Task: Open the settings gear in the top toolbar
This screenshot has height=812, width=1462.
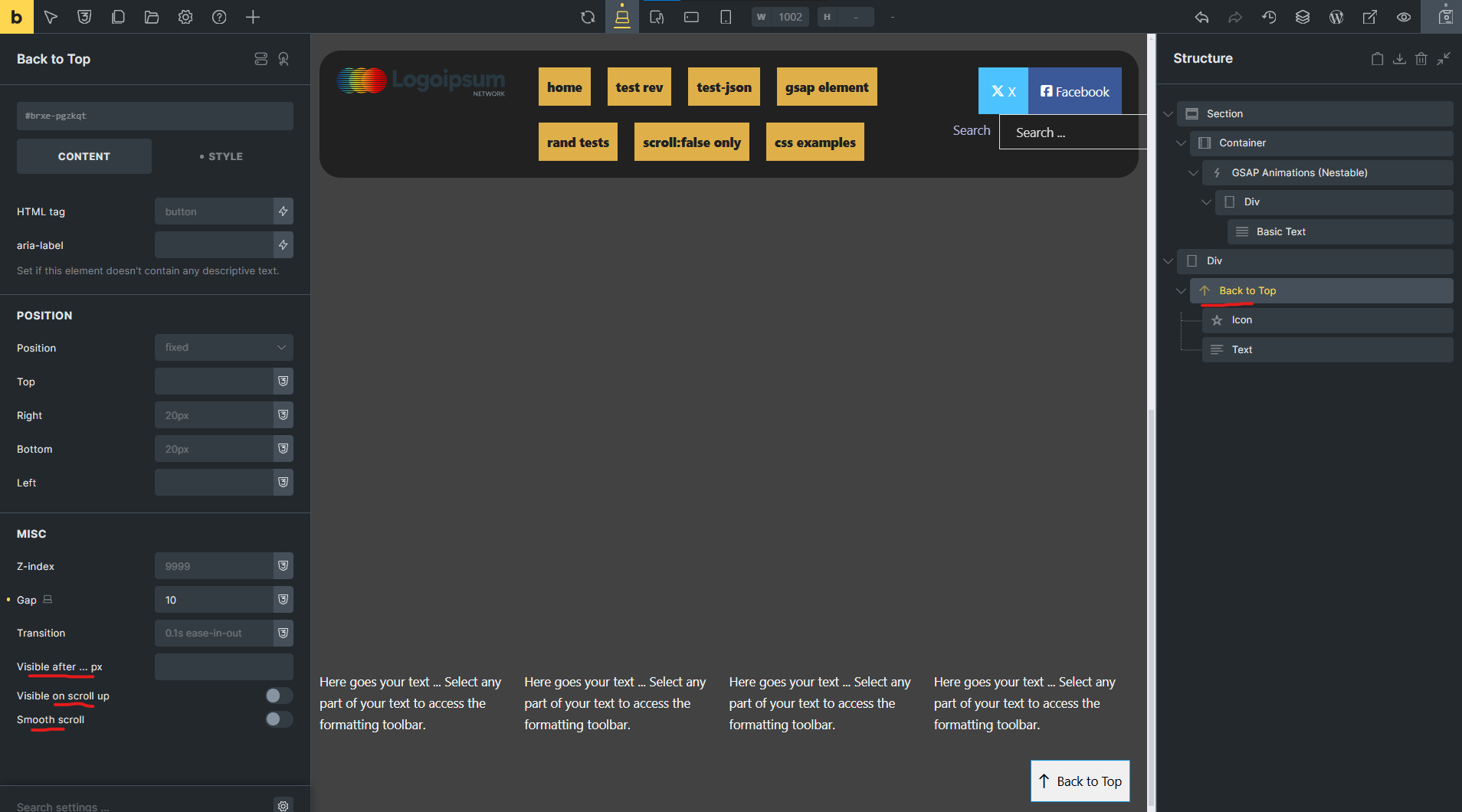Action: 185,17
